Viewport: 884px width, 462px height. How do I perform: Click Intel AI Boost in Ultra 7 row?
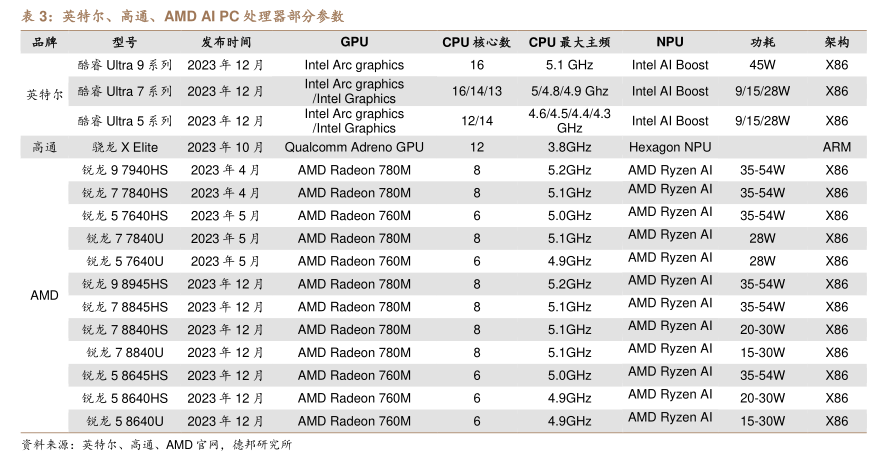(670, 91)
